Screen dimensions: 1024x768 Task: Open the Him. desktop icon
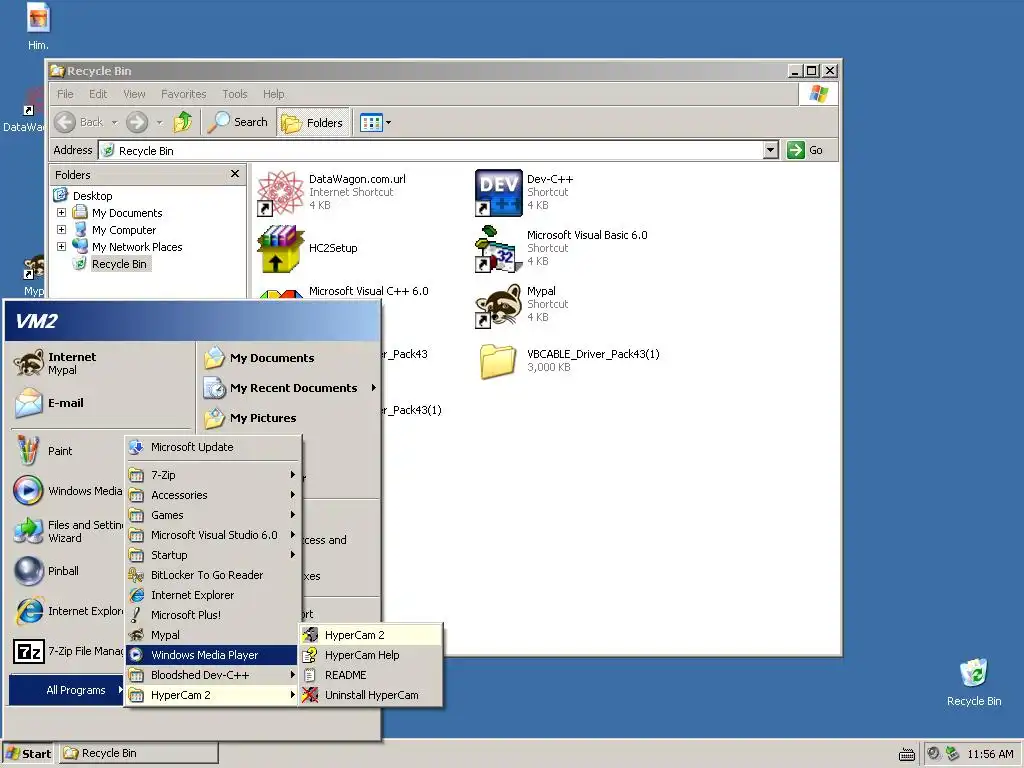(38, 27)
